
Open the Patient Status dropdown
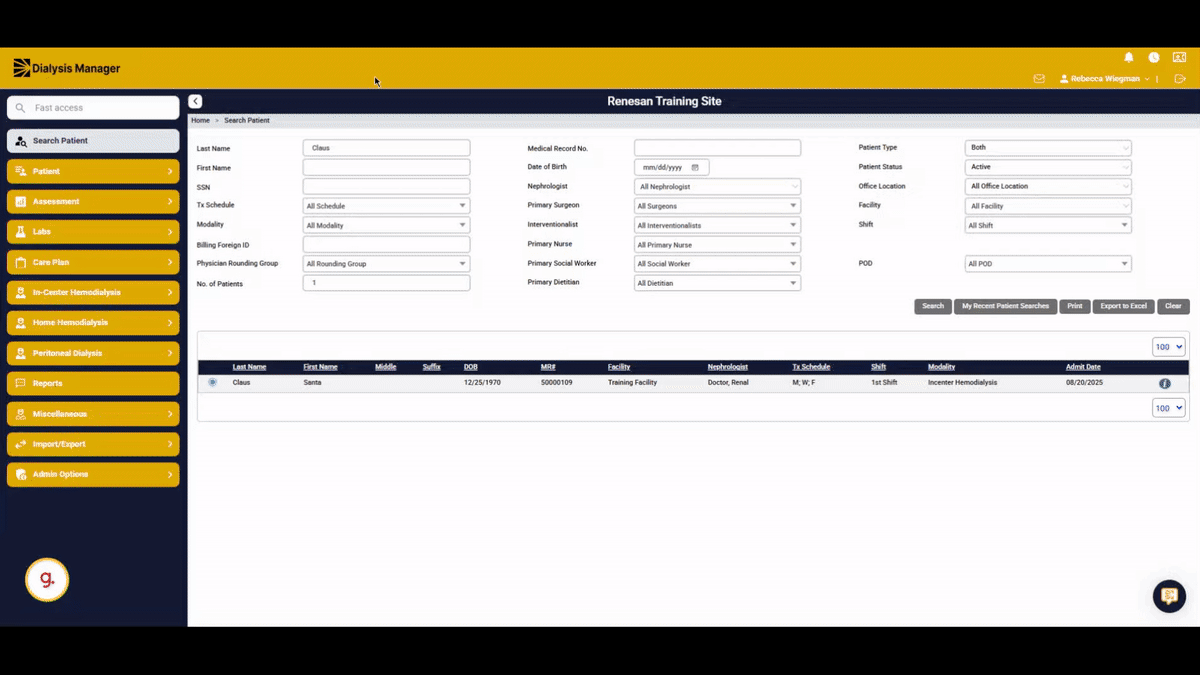pyautogui.click(x=1049, y=167)
